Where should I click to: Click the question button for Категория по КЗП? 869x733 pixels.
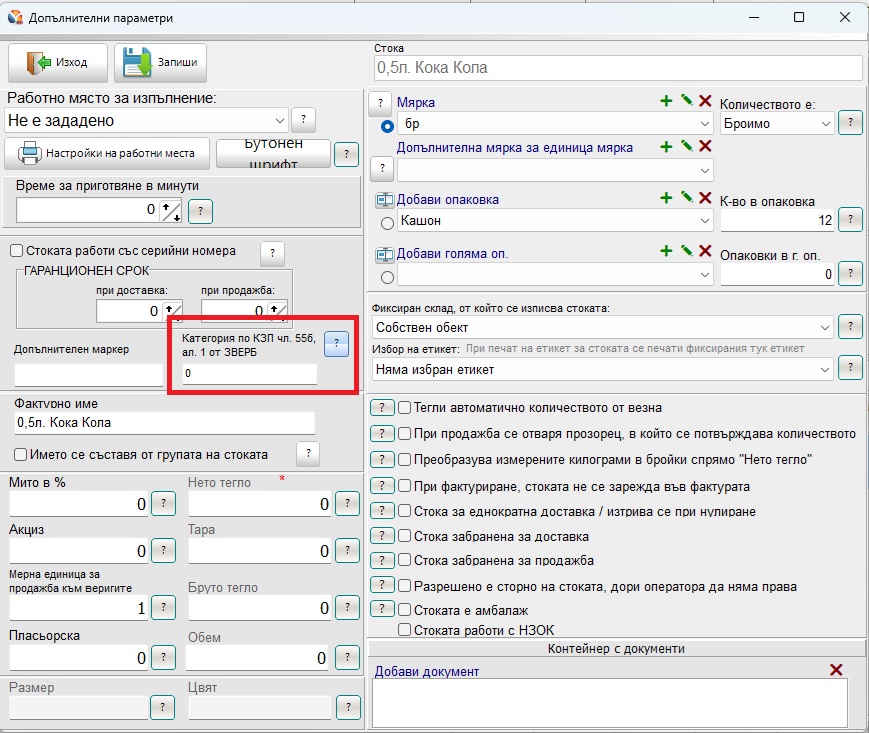pos(337,343)
